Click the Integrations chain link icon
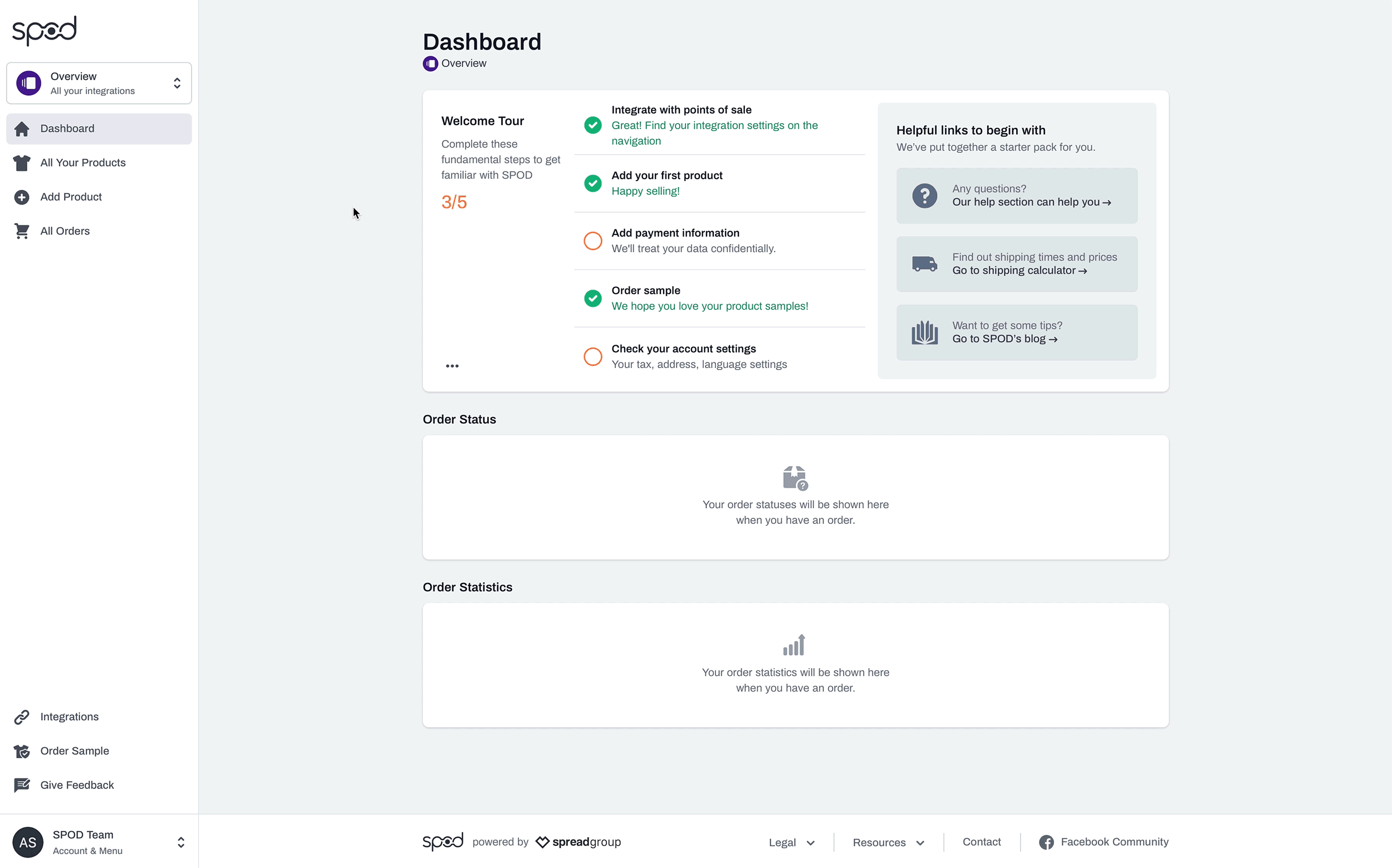The width and height of the screenshot is (1392, 868). 22,717
